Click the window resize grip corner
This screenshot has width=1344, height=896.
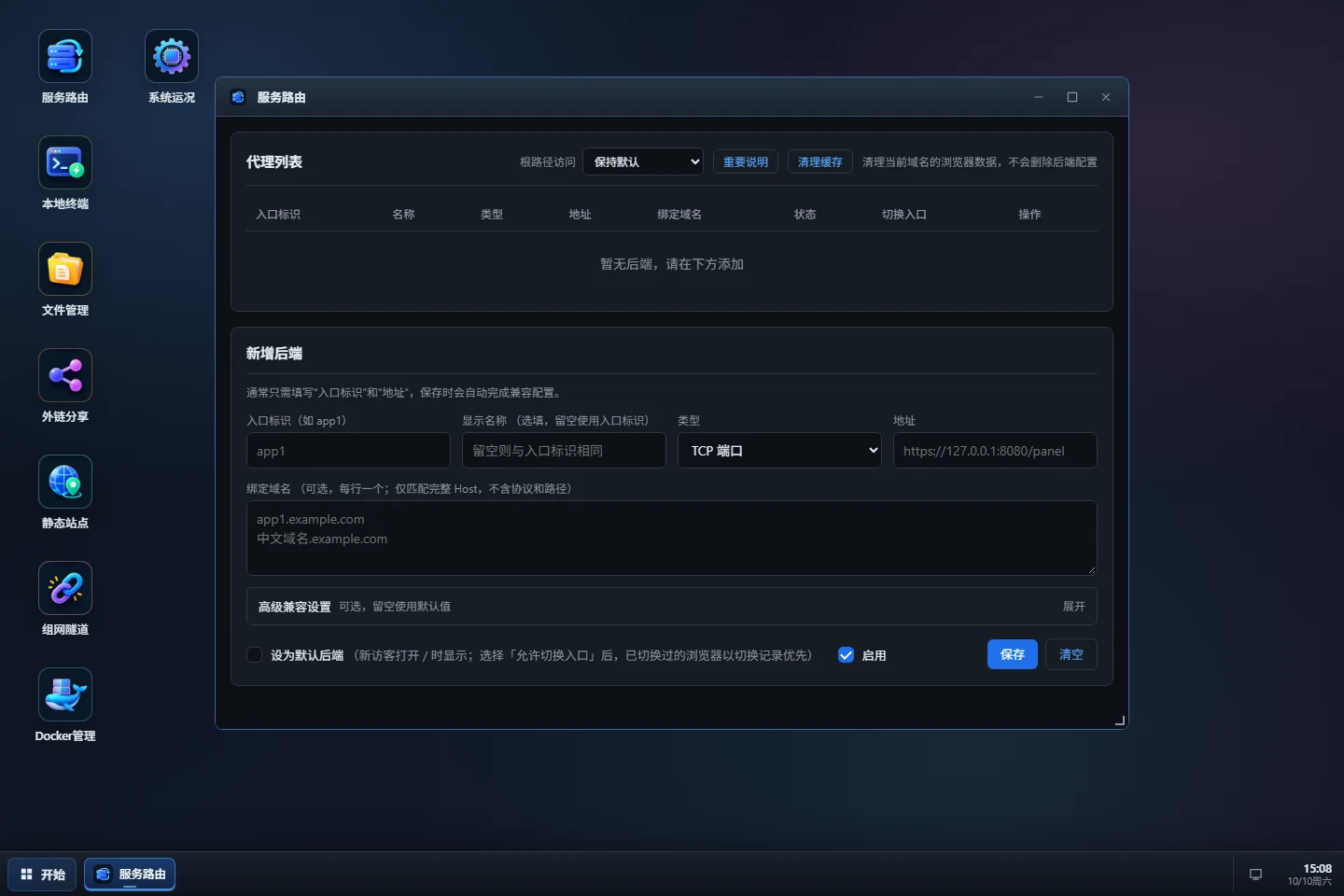click(x=1120, y=721)
